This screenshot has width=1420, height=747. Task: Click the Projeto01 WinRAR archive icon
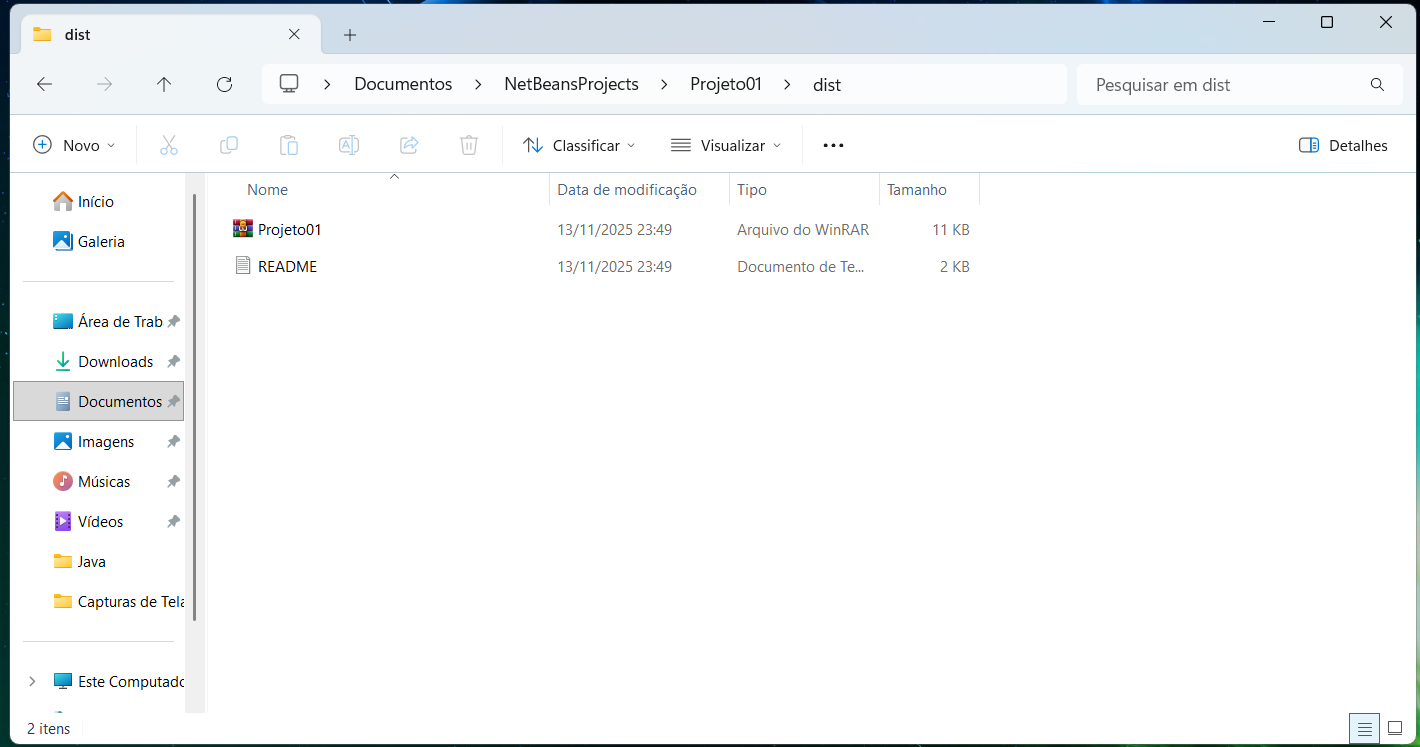[x=243, y=229]
